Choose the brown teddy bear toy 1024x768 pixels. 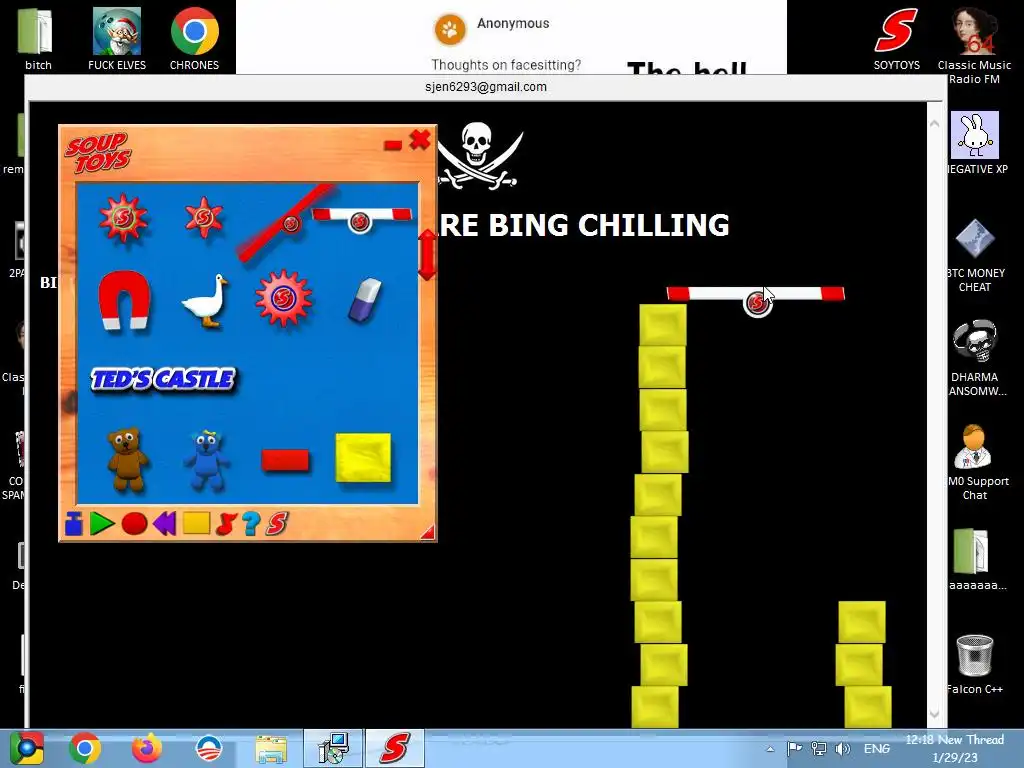[127, 458]
